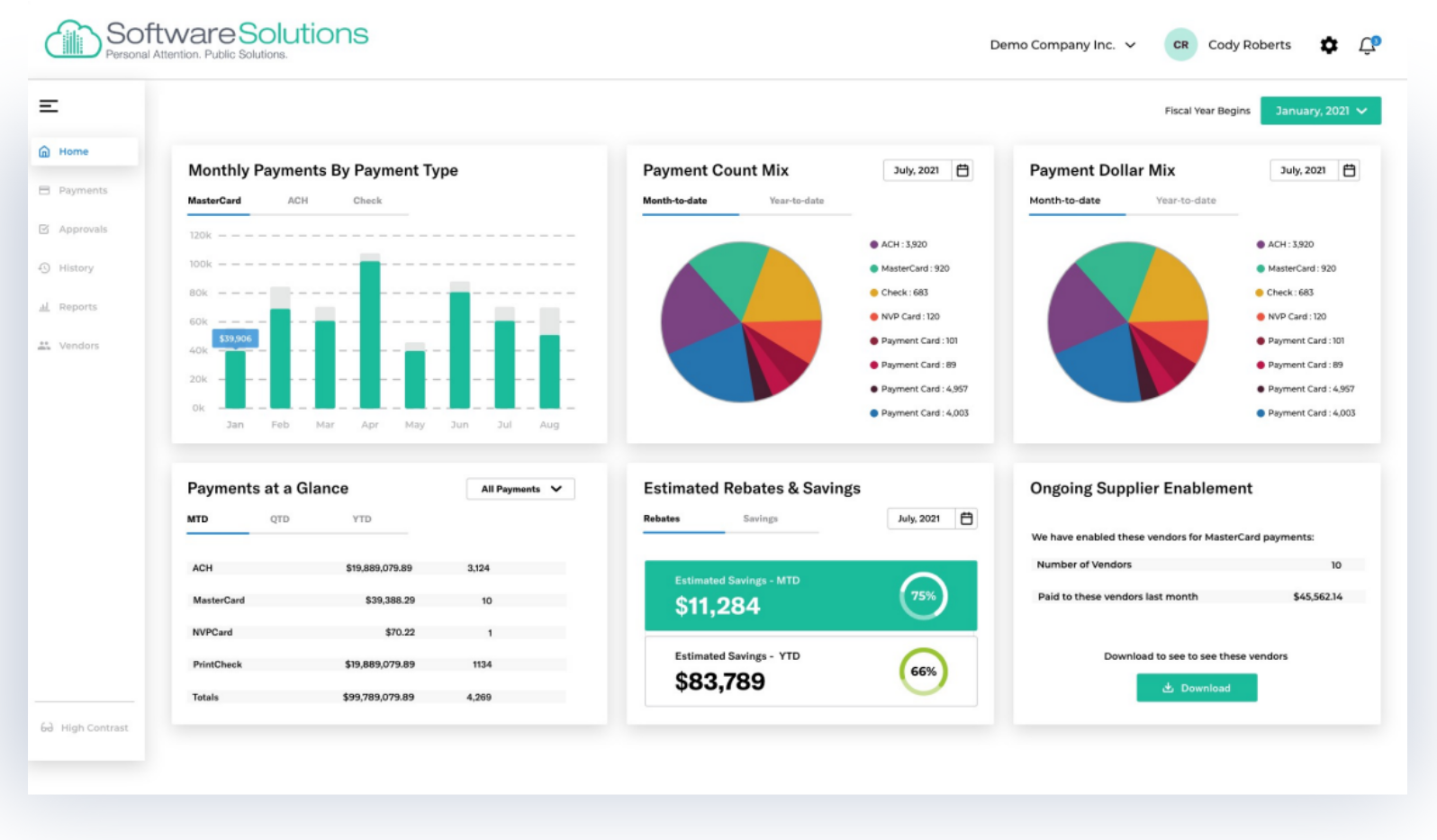
Task: Open Approvals in the sidebar
Action: (x=83, y=229)
